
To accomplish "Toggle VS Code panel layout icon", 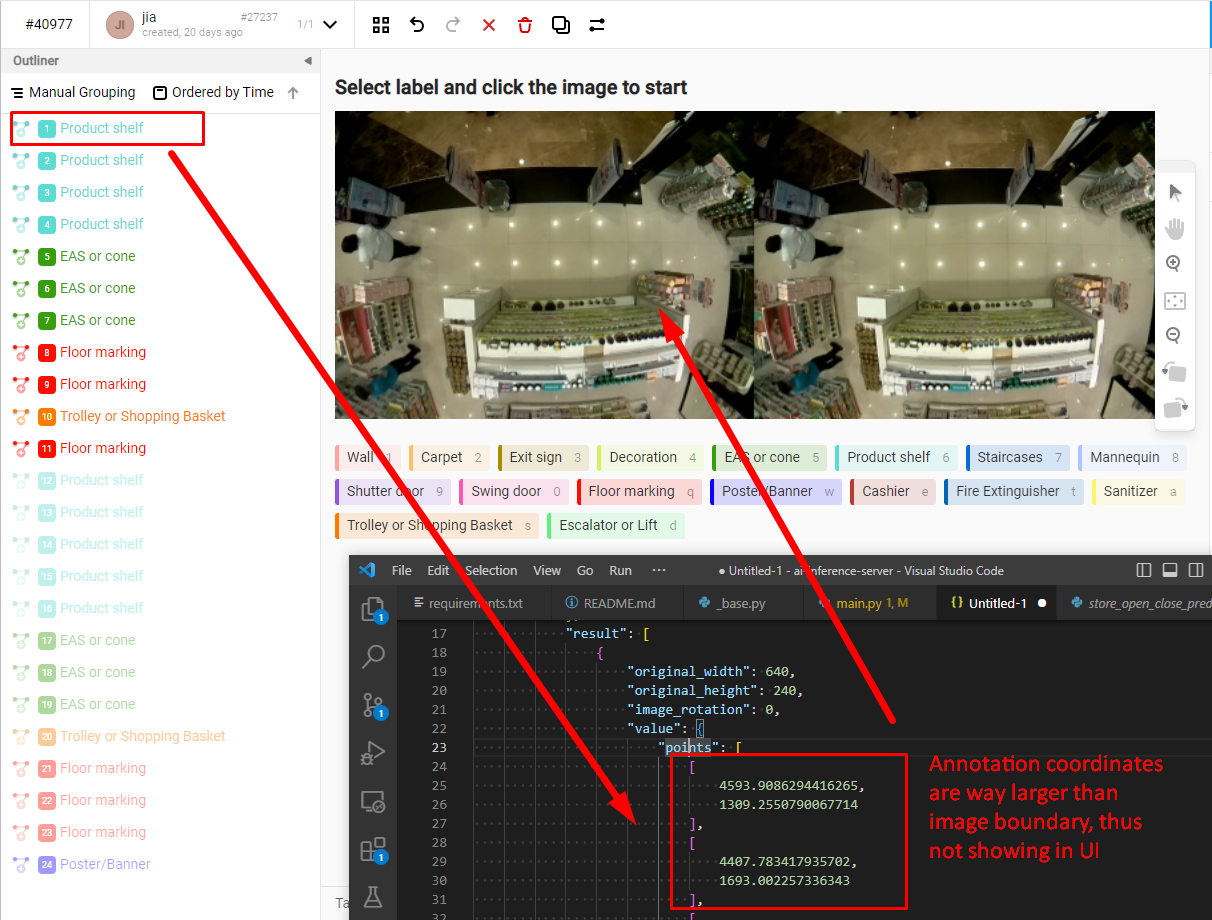I will [1170, 571].
